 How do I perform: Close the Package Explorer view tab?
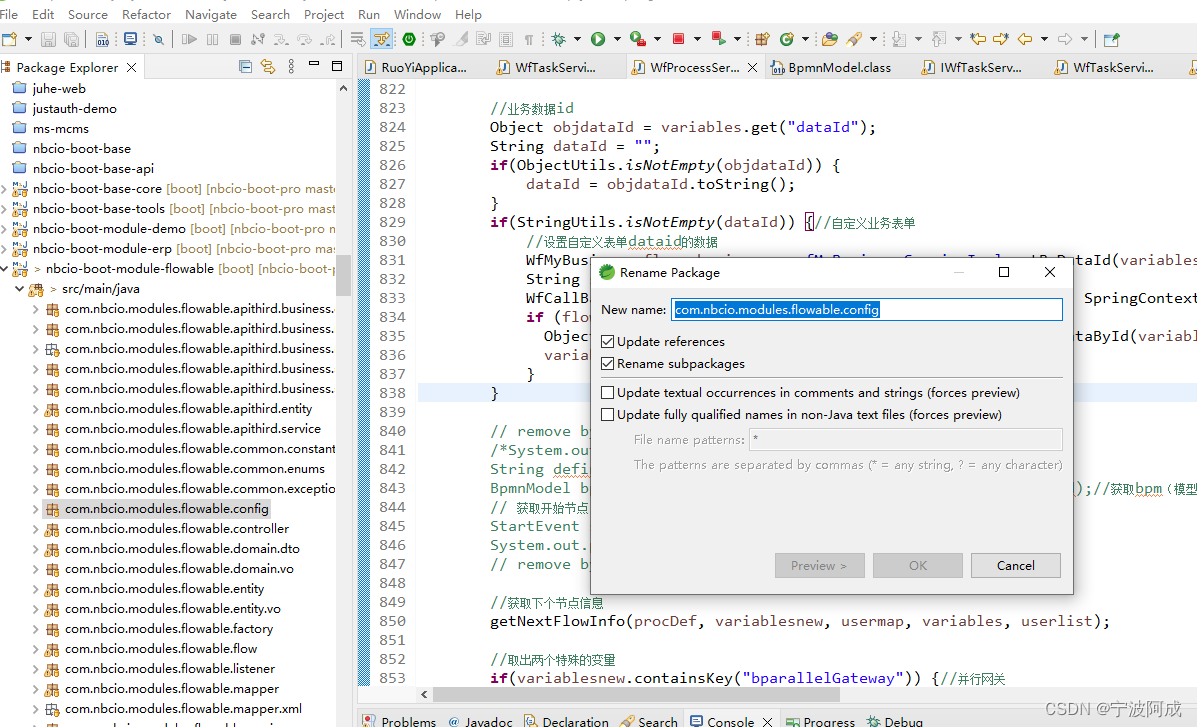coord(131,67)
